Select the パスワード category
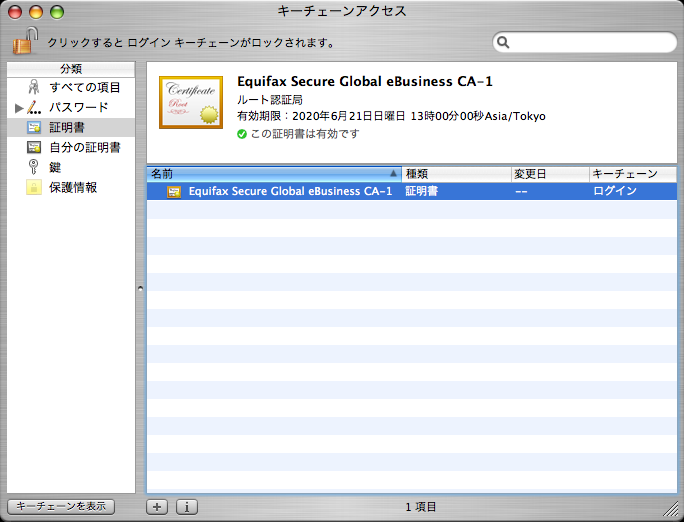This screenshot has height=522, width=684. 71,107
